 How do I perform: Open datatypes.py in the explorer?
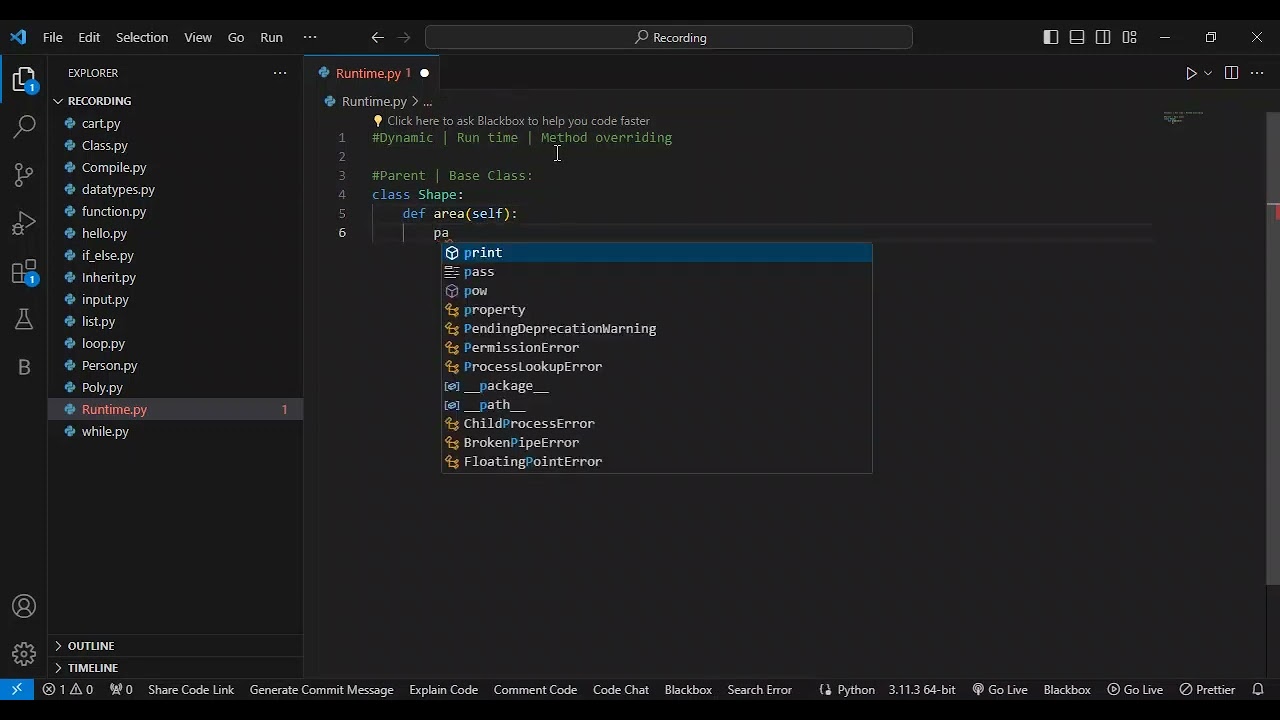[x=176, y=189]
